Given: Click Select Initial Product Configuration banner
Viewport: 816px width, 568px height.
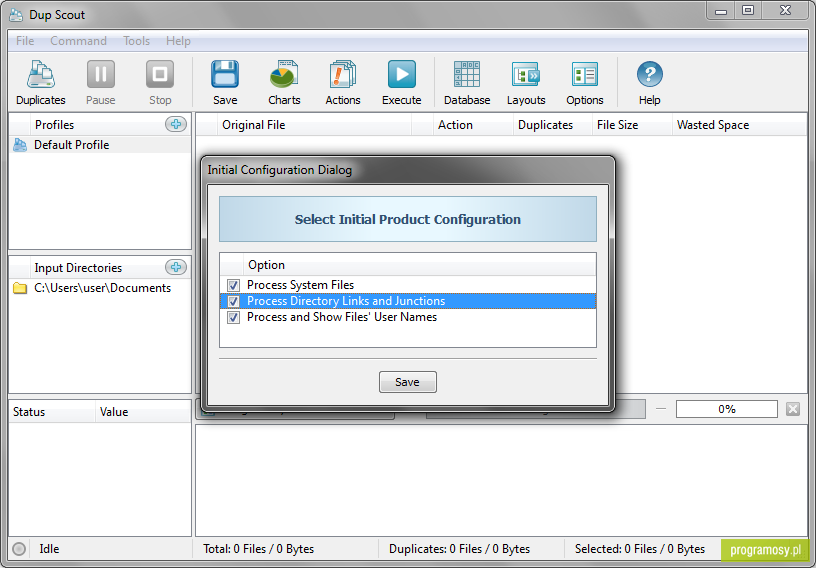Looking at the screenshot, I should coord(407,219).
